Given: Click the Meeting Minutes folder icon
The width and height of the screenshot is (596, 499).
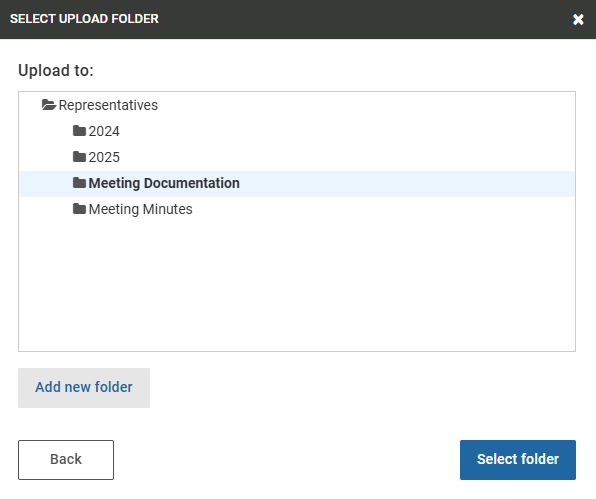Looking at the screenshot, I should [79, 209].
